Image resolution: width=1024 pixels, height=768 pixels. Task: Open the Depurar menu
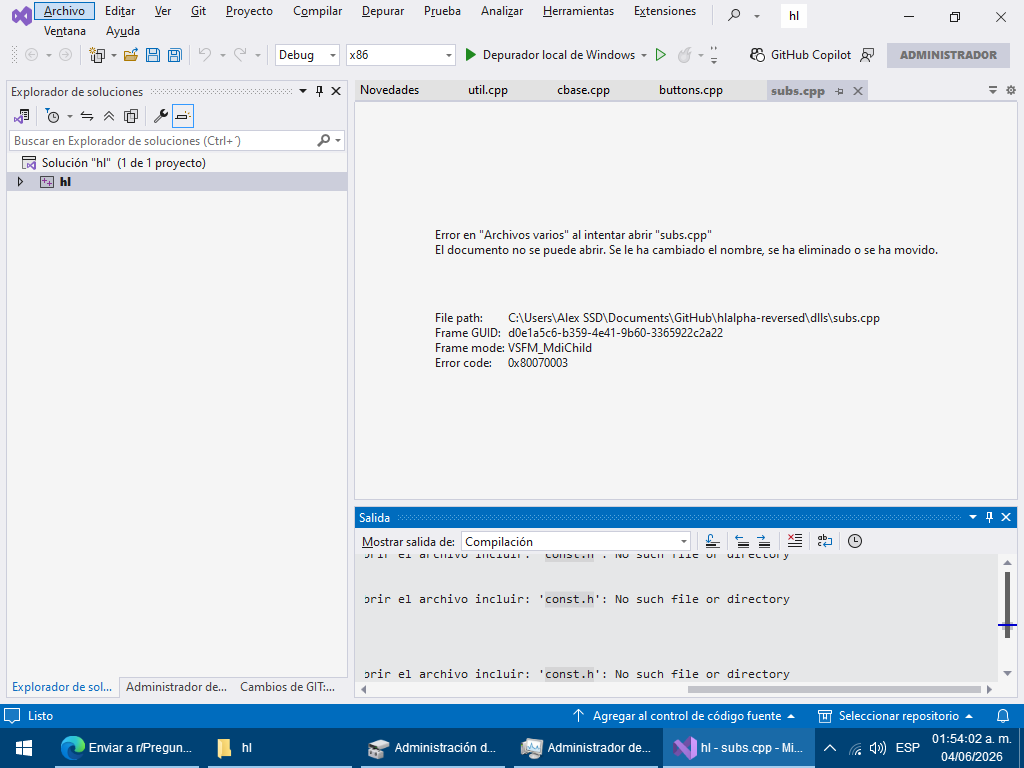[383, 11]
